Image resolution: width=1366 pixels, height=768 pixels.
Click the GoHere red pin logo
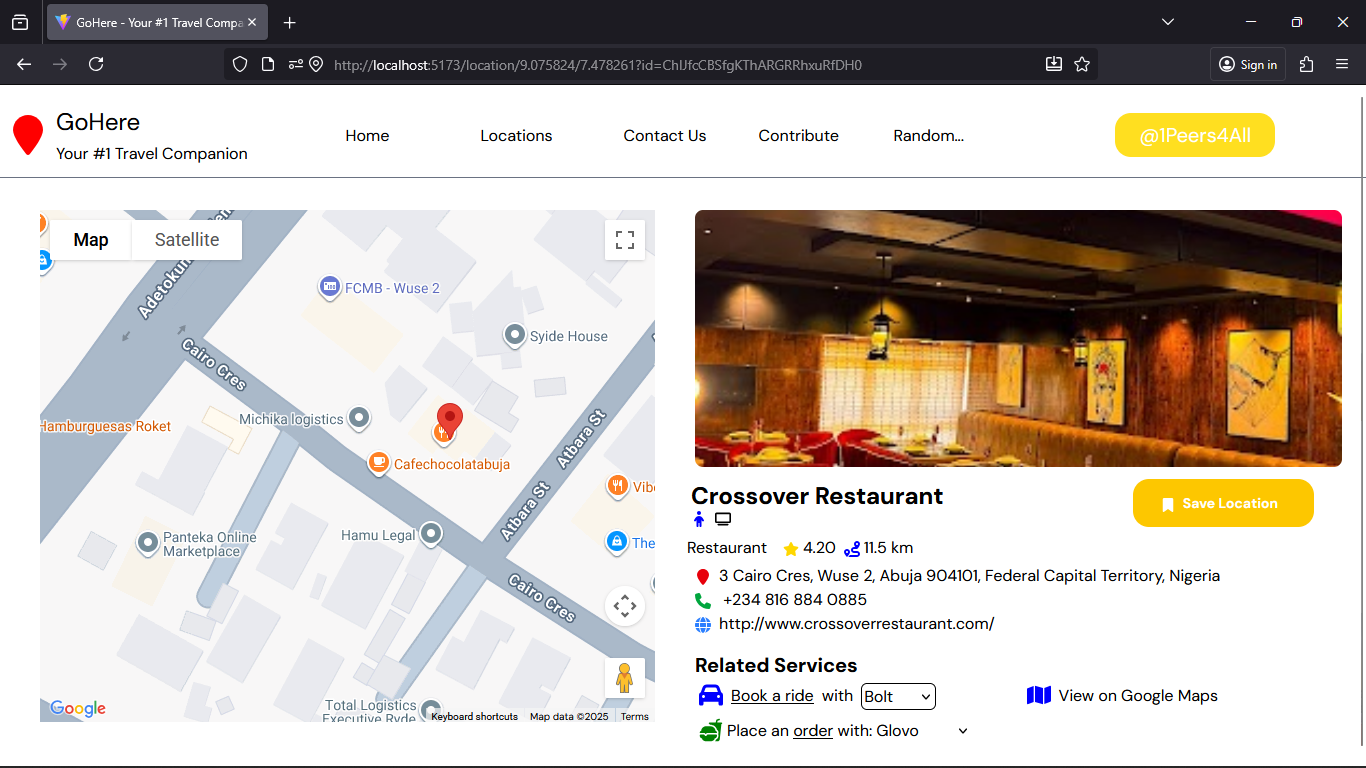tap(28, 135)
